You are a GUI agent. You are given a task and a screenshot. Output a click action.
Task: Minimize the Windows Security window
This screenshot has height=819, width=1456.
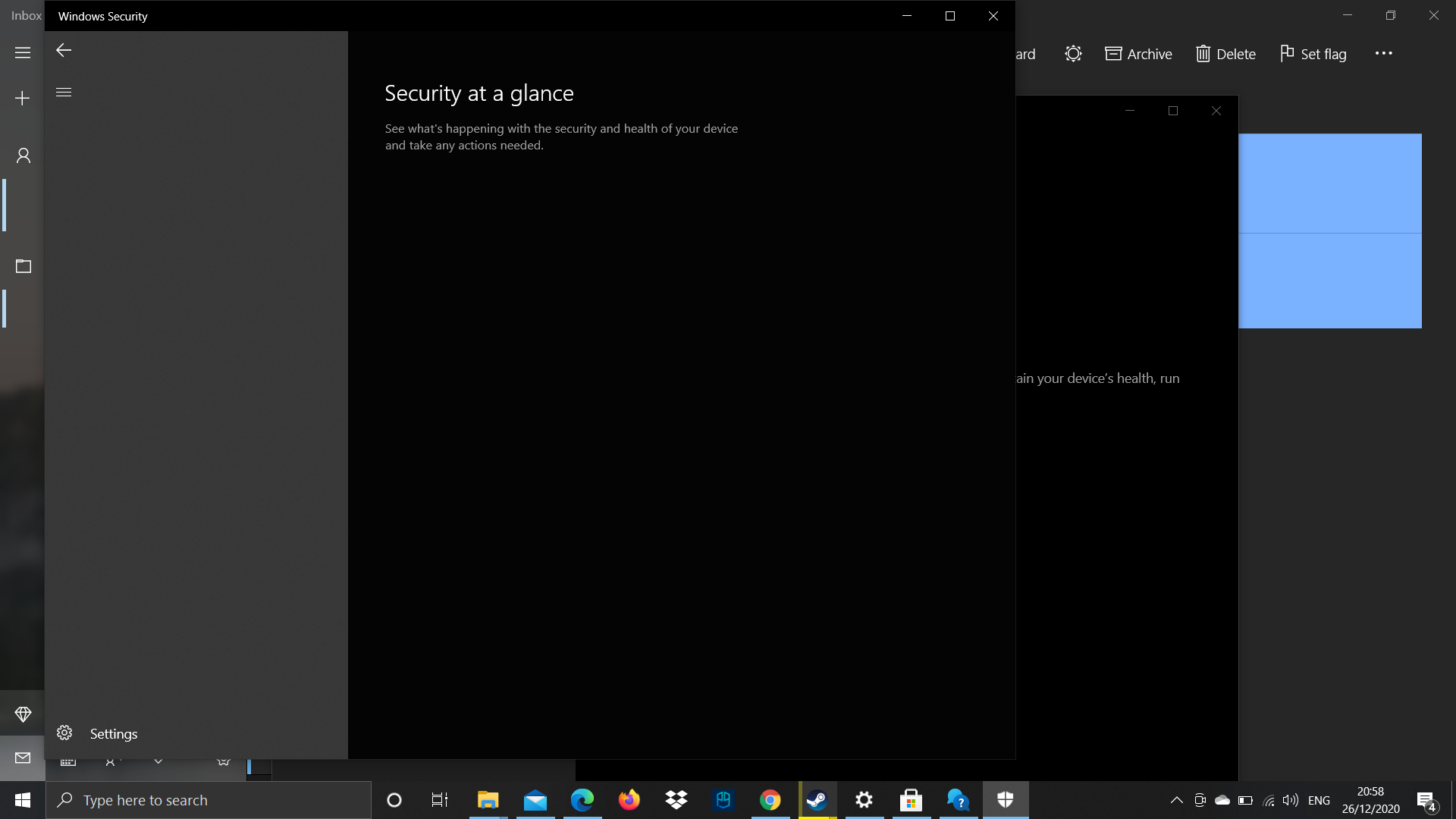tap(907, 16)
